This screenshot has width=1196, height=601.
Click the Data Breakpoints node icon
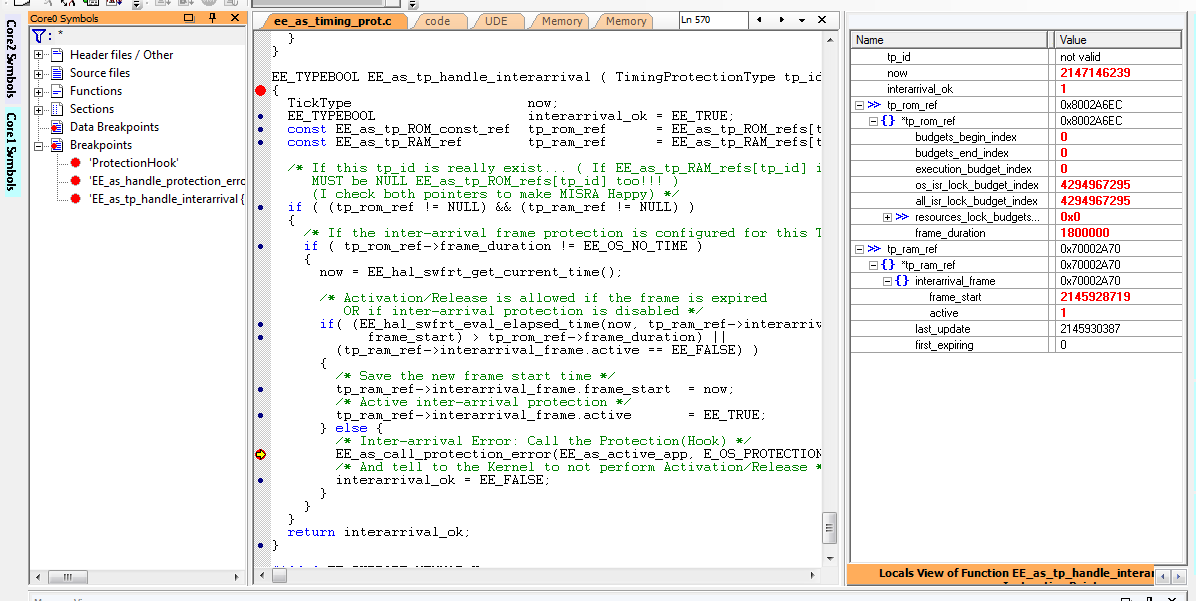pyautogui.click(x=56, y=127)
